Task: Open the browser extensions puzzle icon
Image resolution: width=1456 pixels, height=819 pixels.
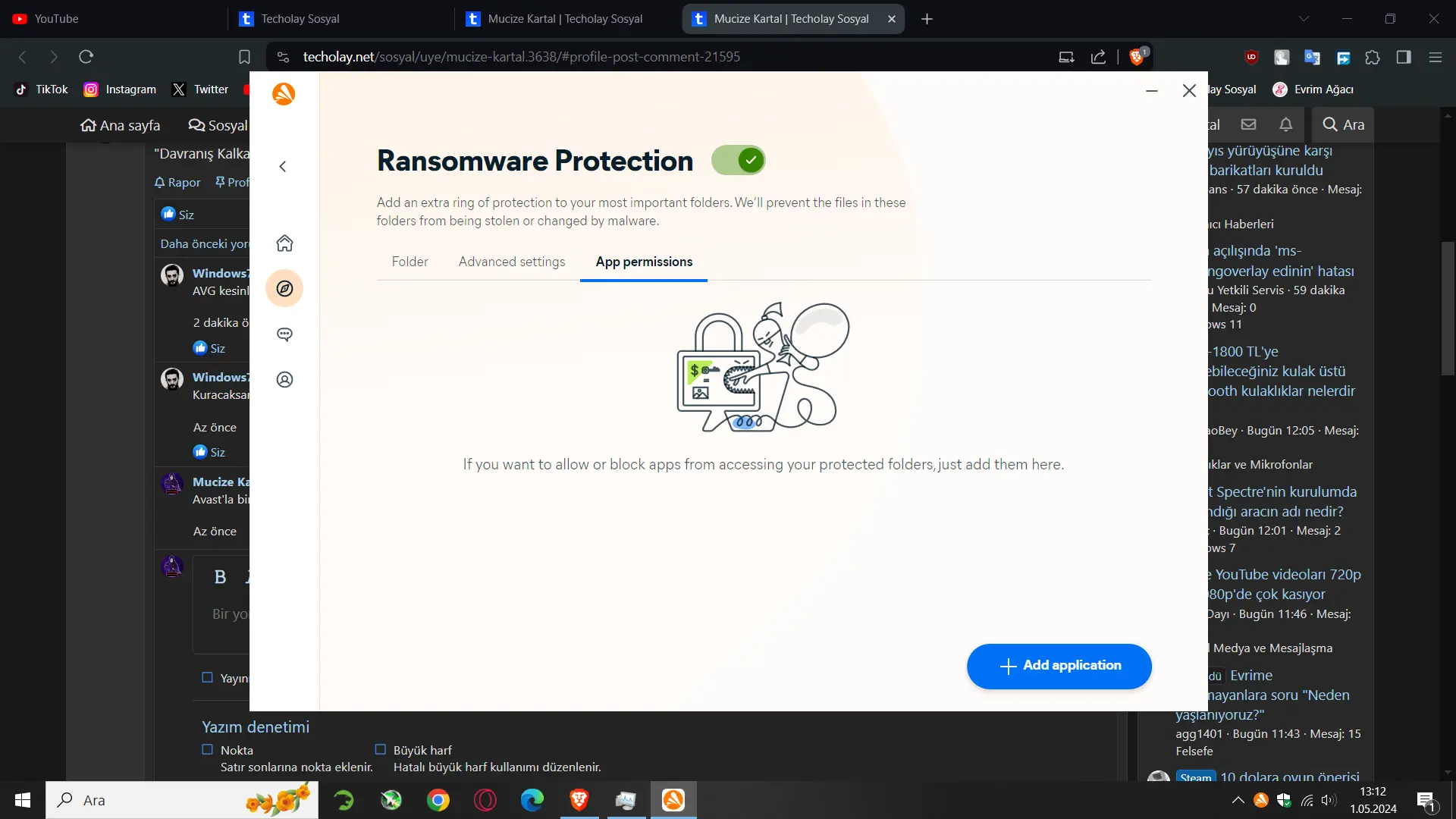Action: point(1373,57)
